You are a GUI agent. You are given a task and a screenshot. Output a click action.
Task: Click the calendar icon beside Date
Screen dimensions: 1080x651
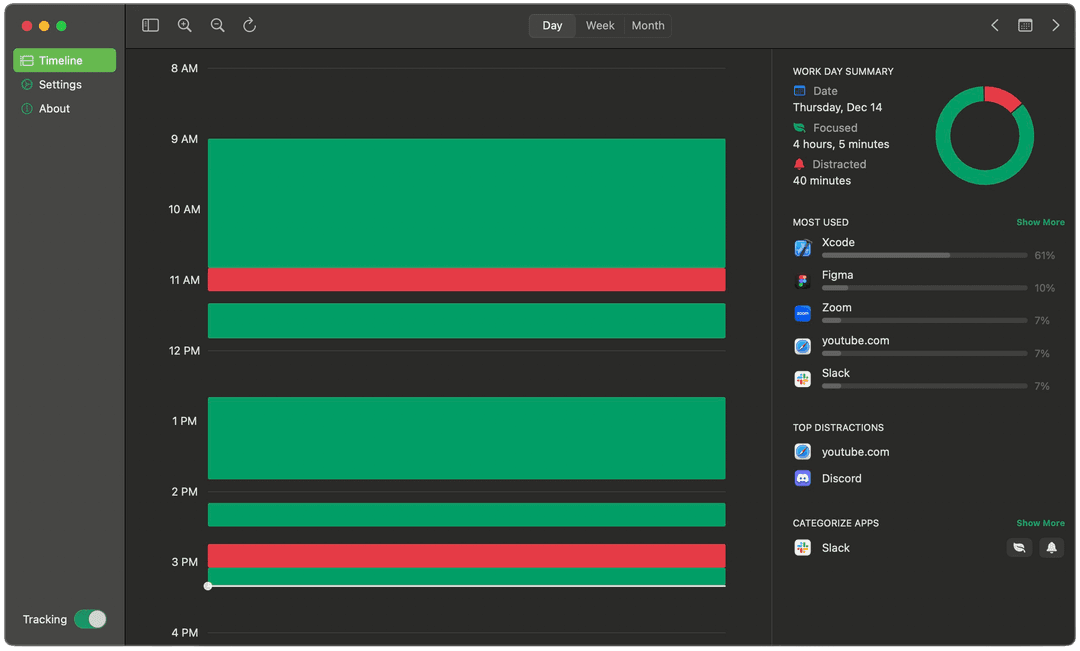(x=799, y=90)
